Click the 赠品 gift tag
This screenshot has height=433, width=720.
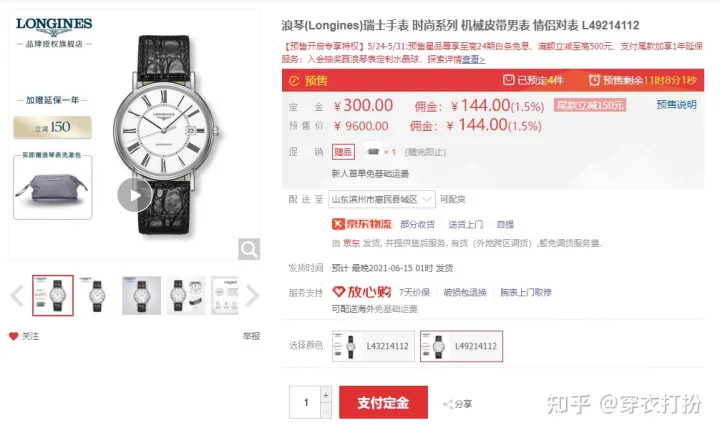(343, 152)
